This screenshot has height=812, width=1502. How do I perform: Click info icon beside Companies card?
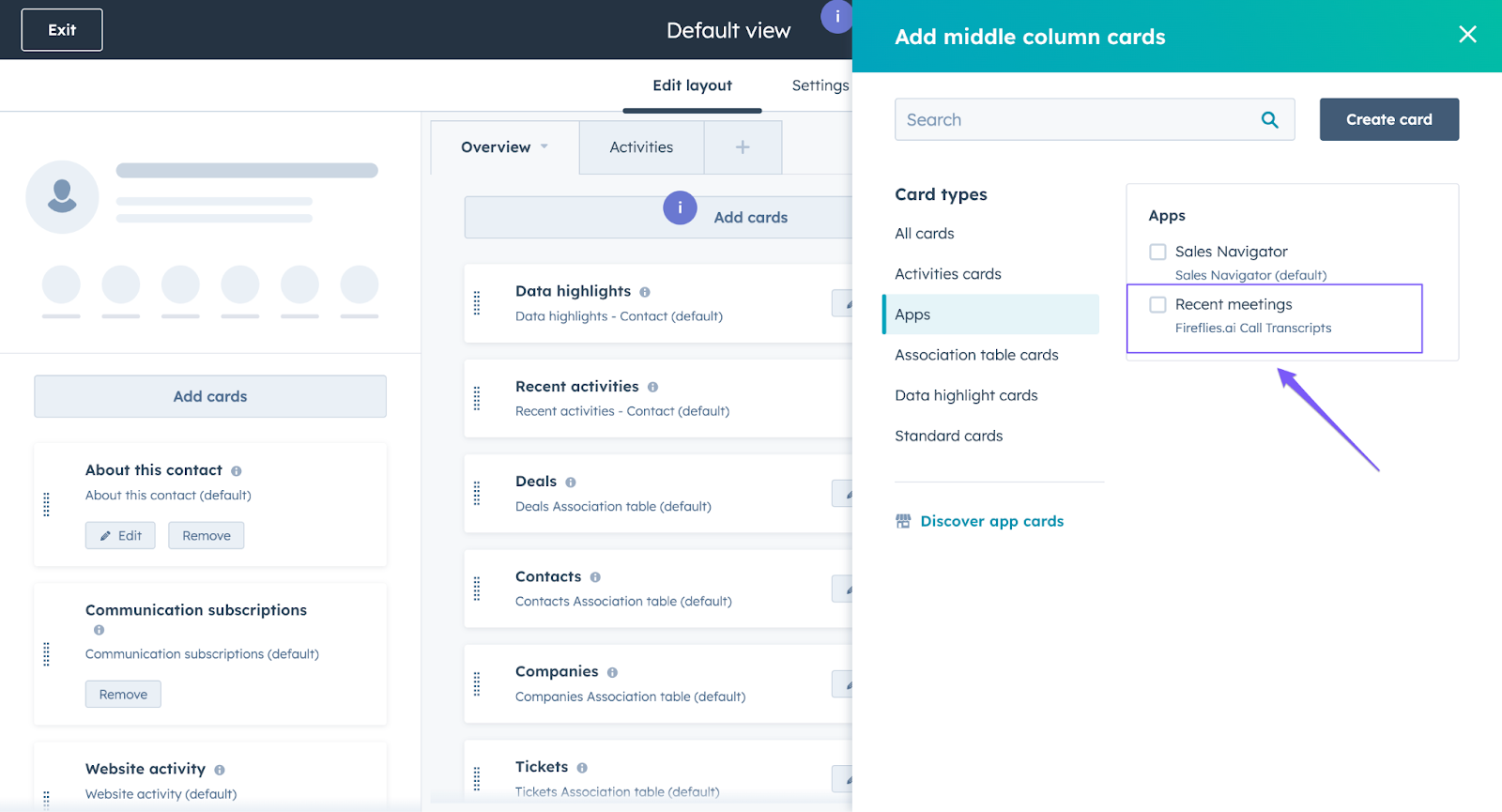point(612,672)
